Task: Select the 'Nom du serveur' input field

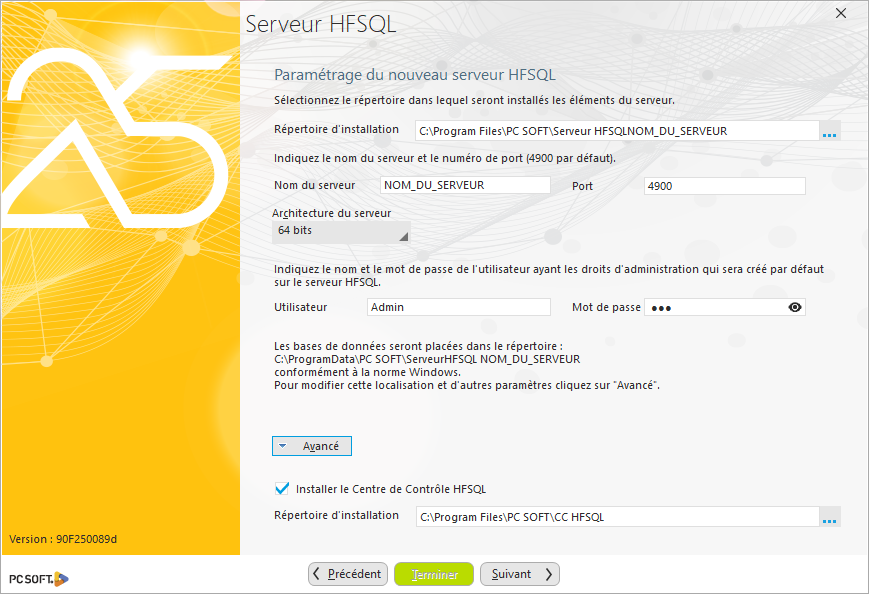Action: point(465,184)
